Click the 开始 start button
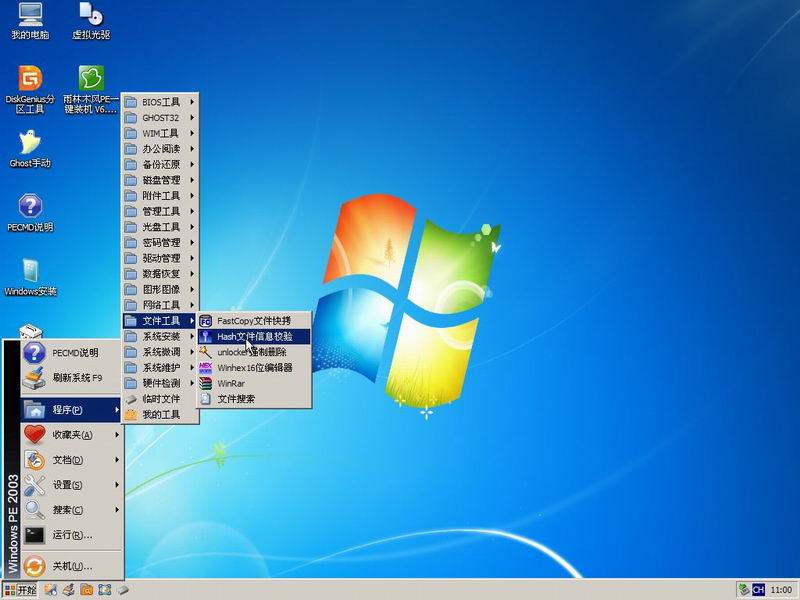 click(20, 590)
